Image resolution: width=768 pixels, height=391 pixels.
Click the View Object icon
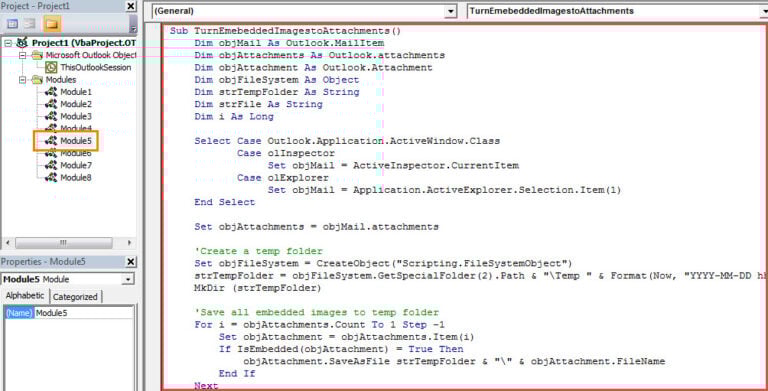point(30,24)
